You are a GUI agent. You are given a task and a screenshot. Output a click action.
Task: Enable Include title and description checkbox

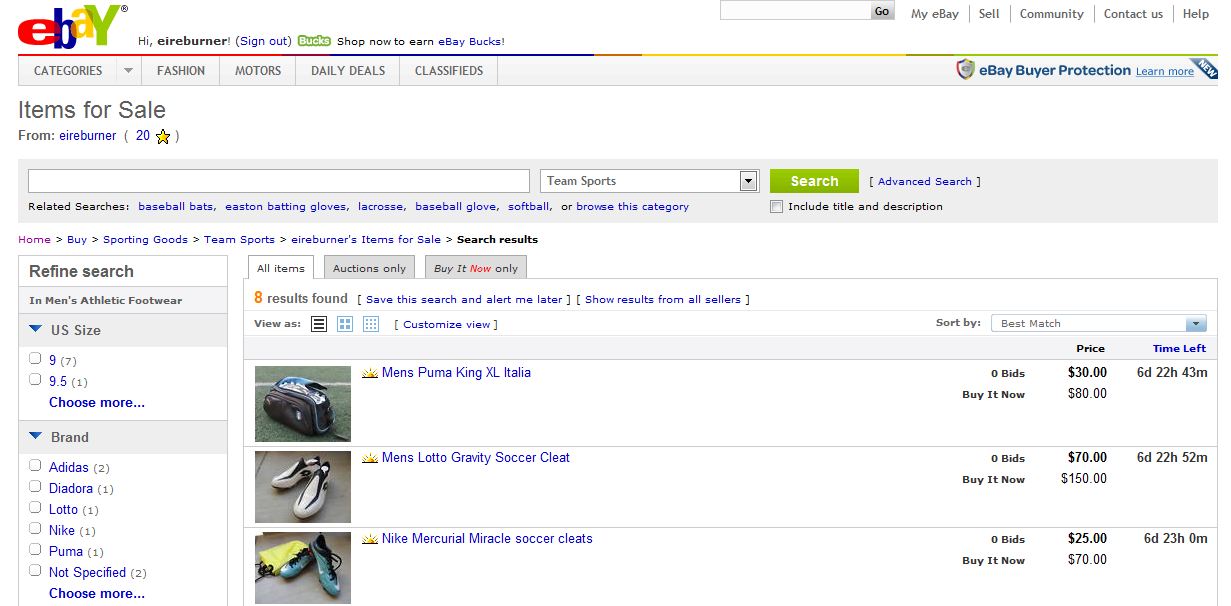click(x=776, y=207)
